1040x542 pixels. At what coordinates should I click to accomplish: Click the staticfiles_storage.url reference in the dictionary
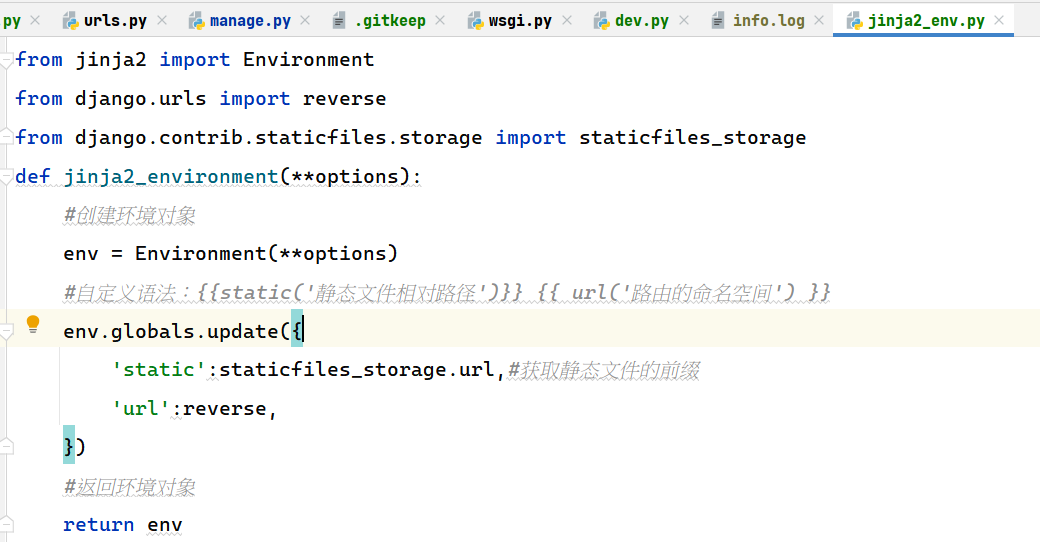(x=356, y=370)
